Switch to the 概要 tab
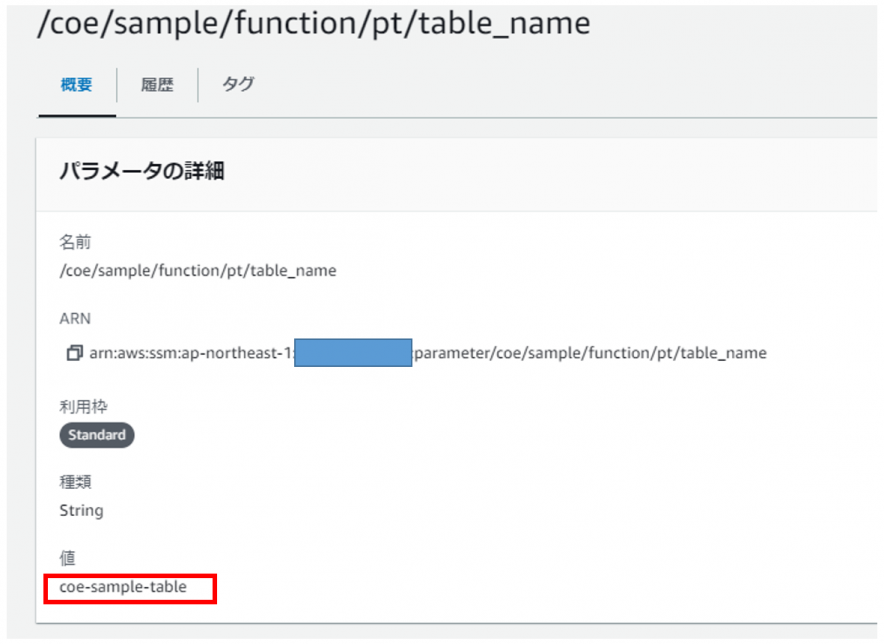Screen dimensions: 884x644 point(76,85)
